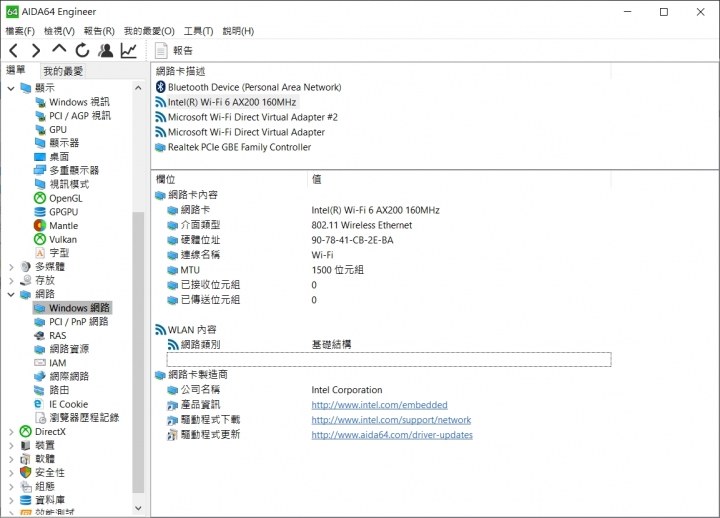Open GPU item under 顯示
The width and height of the screenshot is (720, 518).
(x=57, y=130)
